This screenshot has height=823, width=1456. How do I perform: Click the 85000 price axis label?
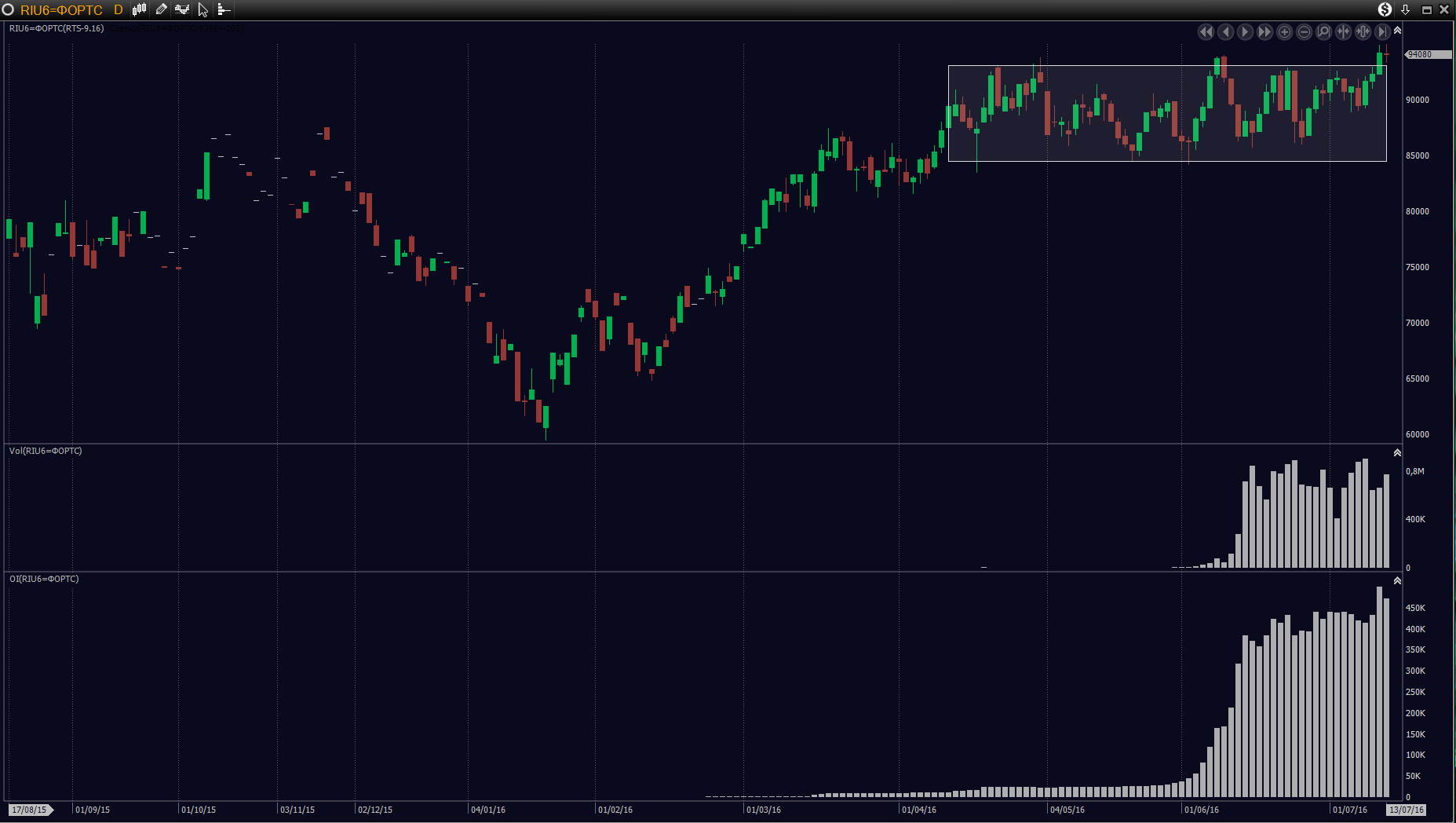pos(1418,156)
